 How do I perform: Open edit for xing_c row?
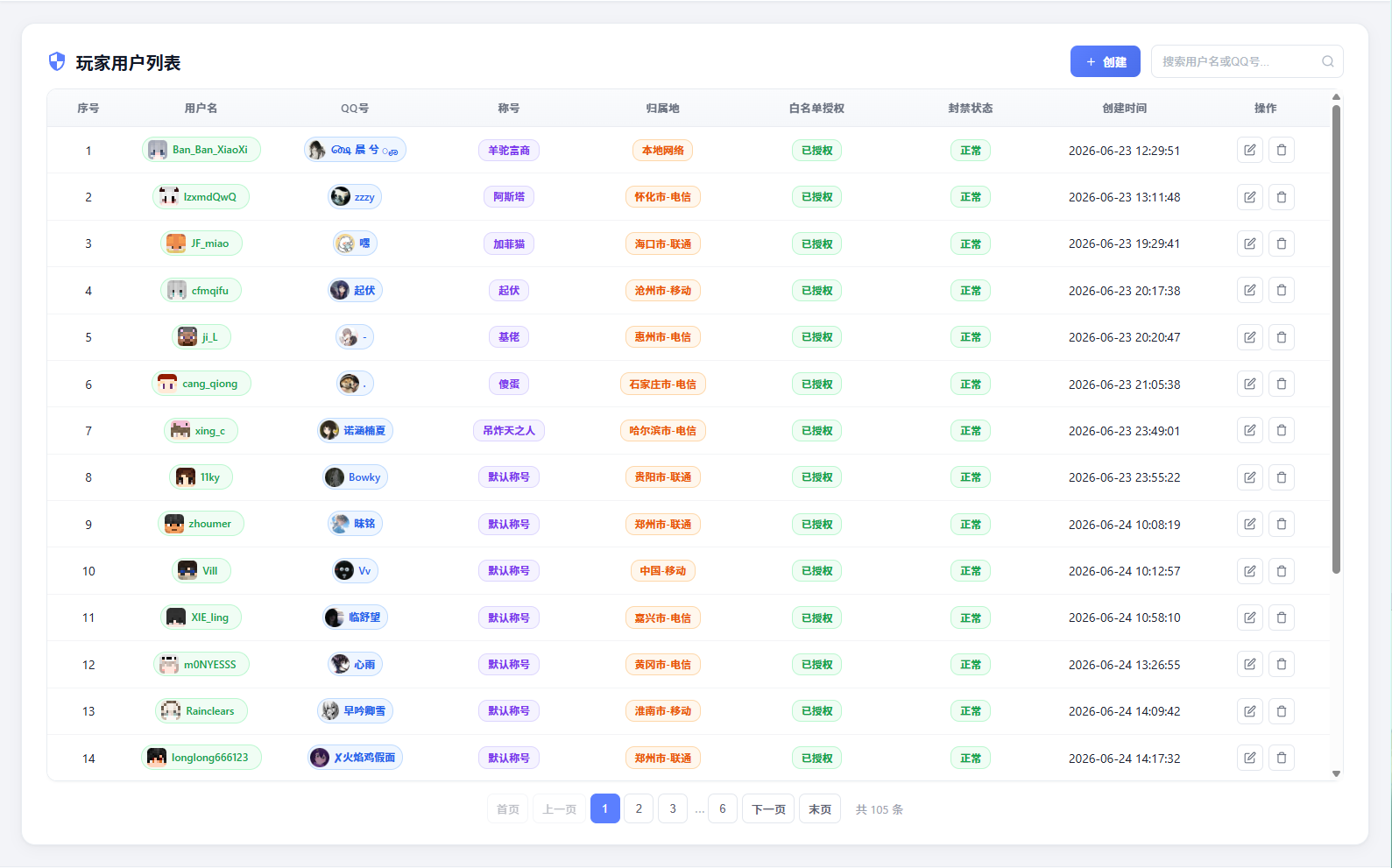[1250, 430]
